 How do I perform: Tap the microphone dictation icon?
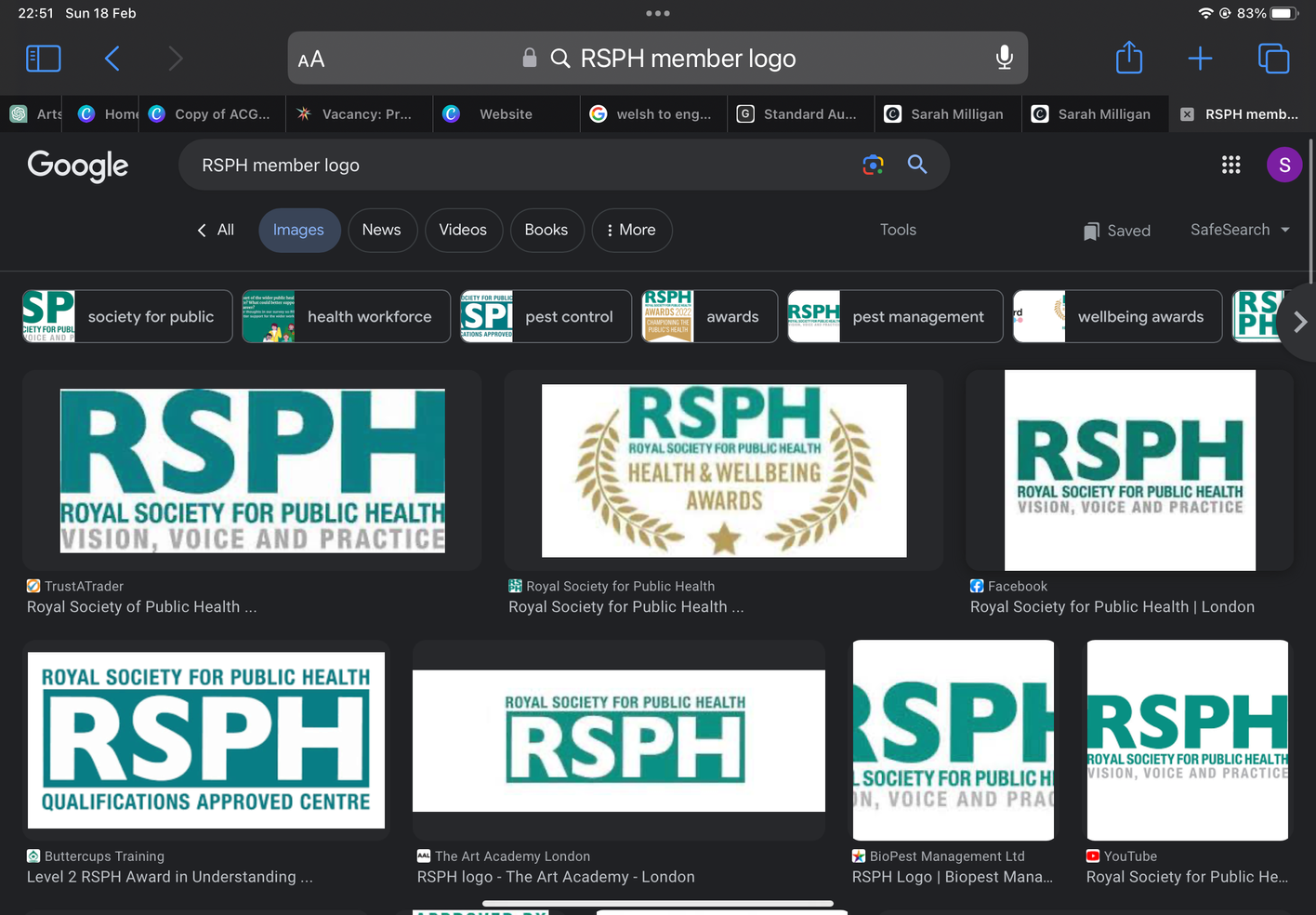[x=1004, y=58]
